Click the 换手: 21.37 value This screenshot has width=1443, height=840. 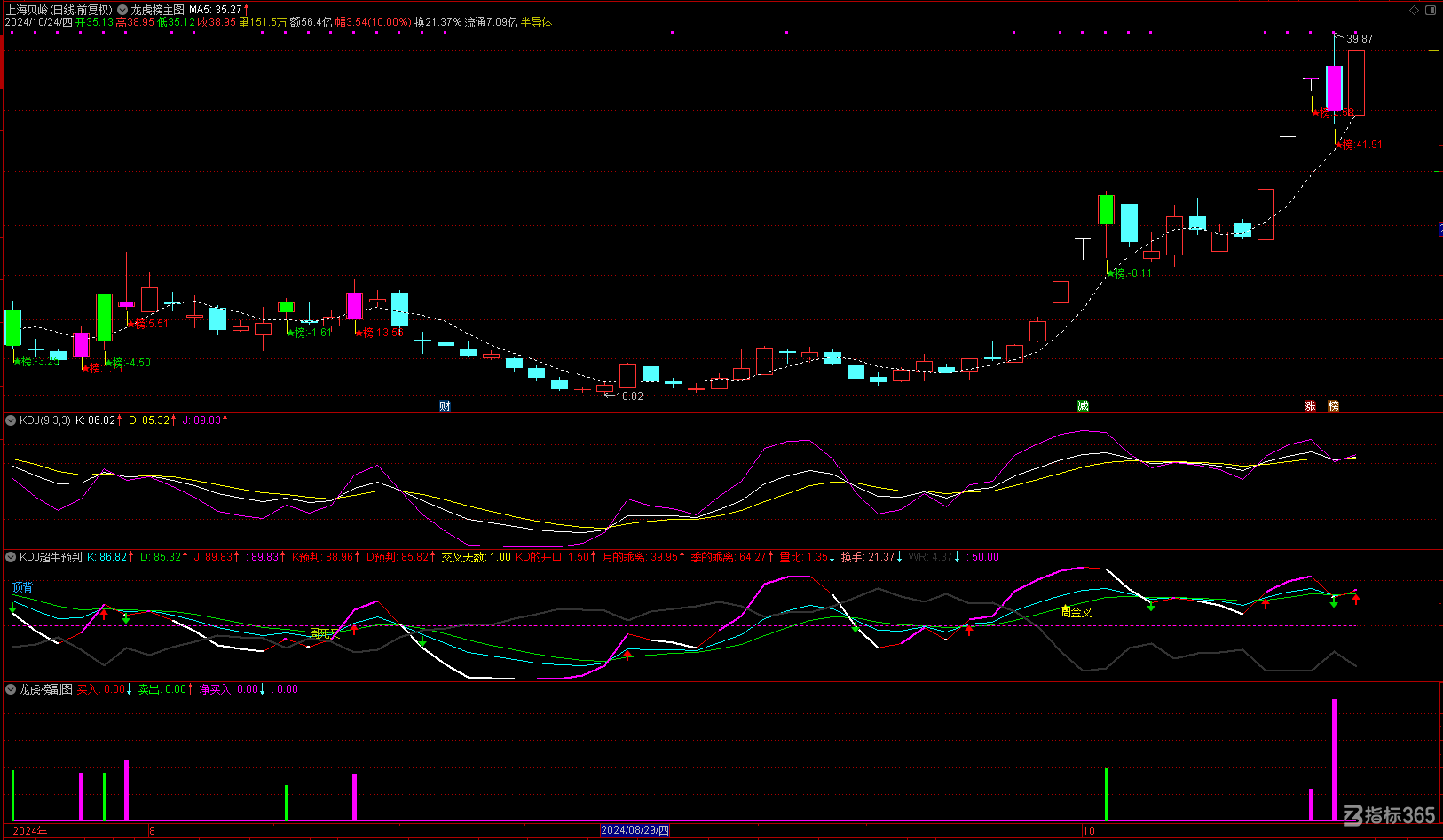tap(871, 557)
